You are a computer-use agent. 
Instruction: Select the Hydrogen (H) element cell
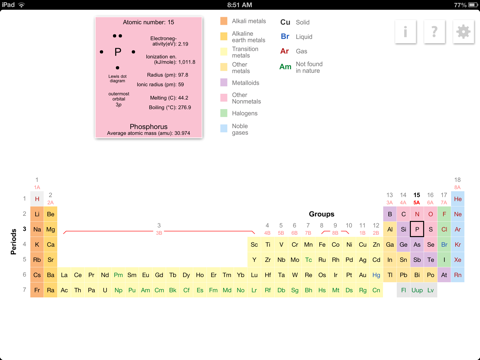(x=37, y=199)
